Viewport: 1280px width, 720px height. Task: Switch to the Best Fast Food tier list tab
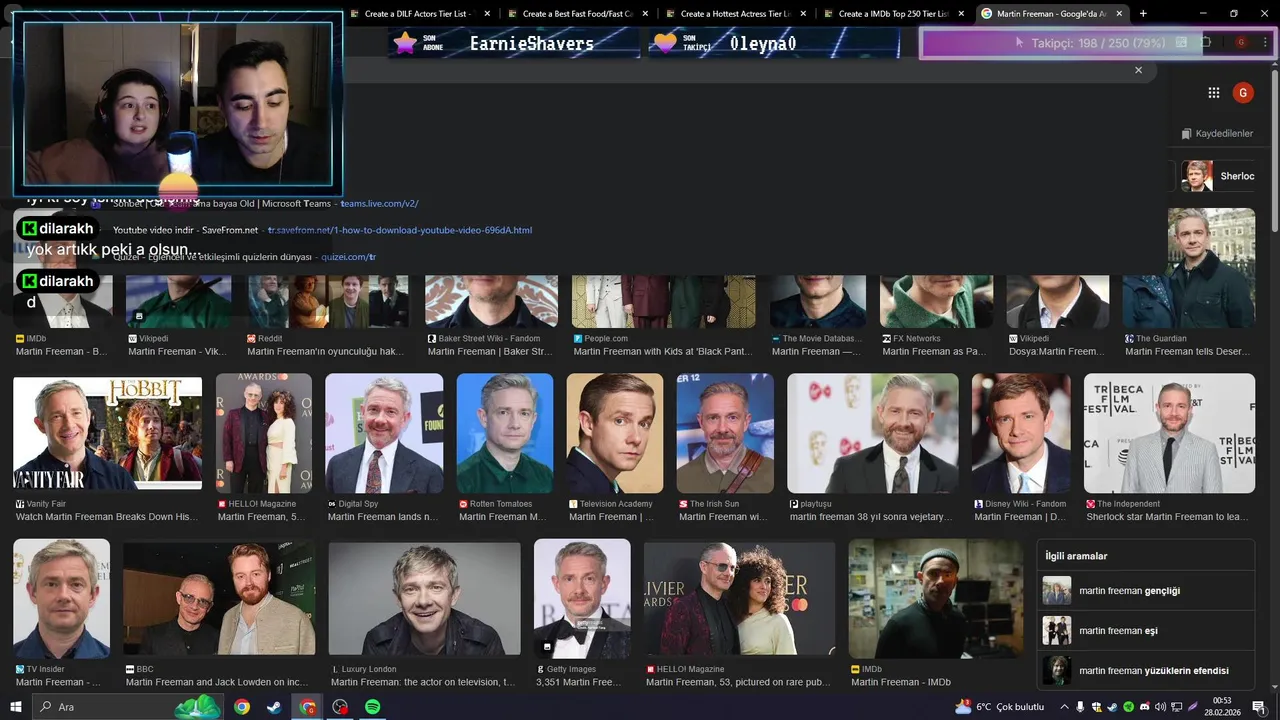pos(578,14)
